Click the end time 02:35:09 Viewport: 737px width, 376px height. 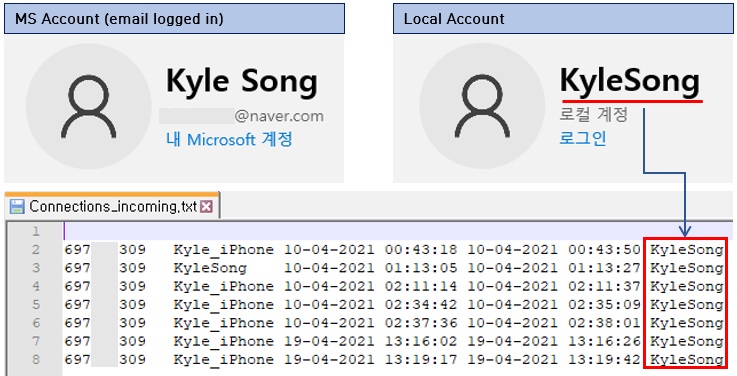[604, 305]
